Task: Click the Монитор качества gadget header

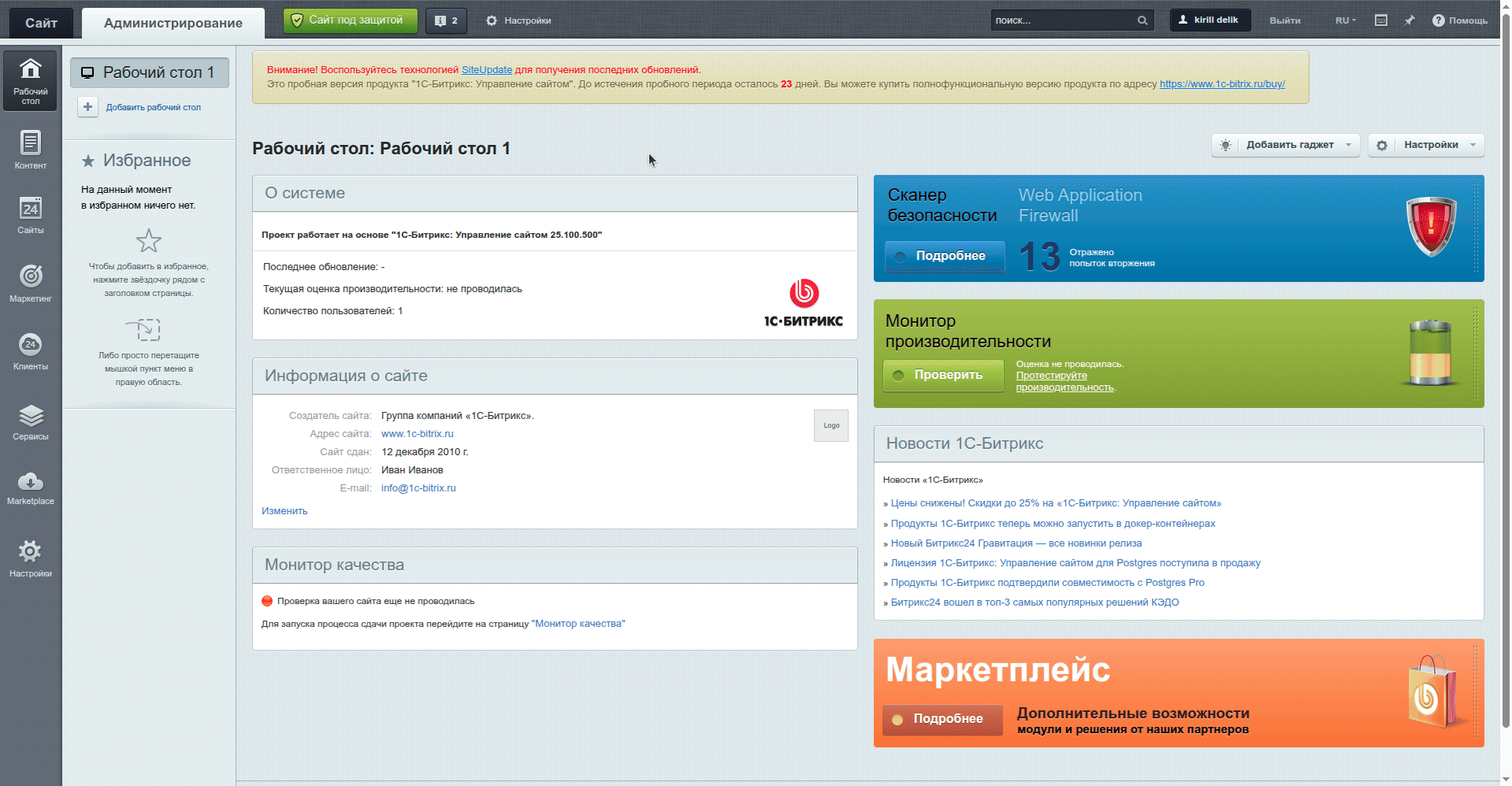Action: click(555, 565)
